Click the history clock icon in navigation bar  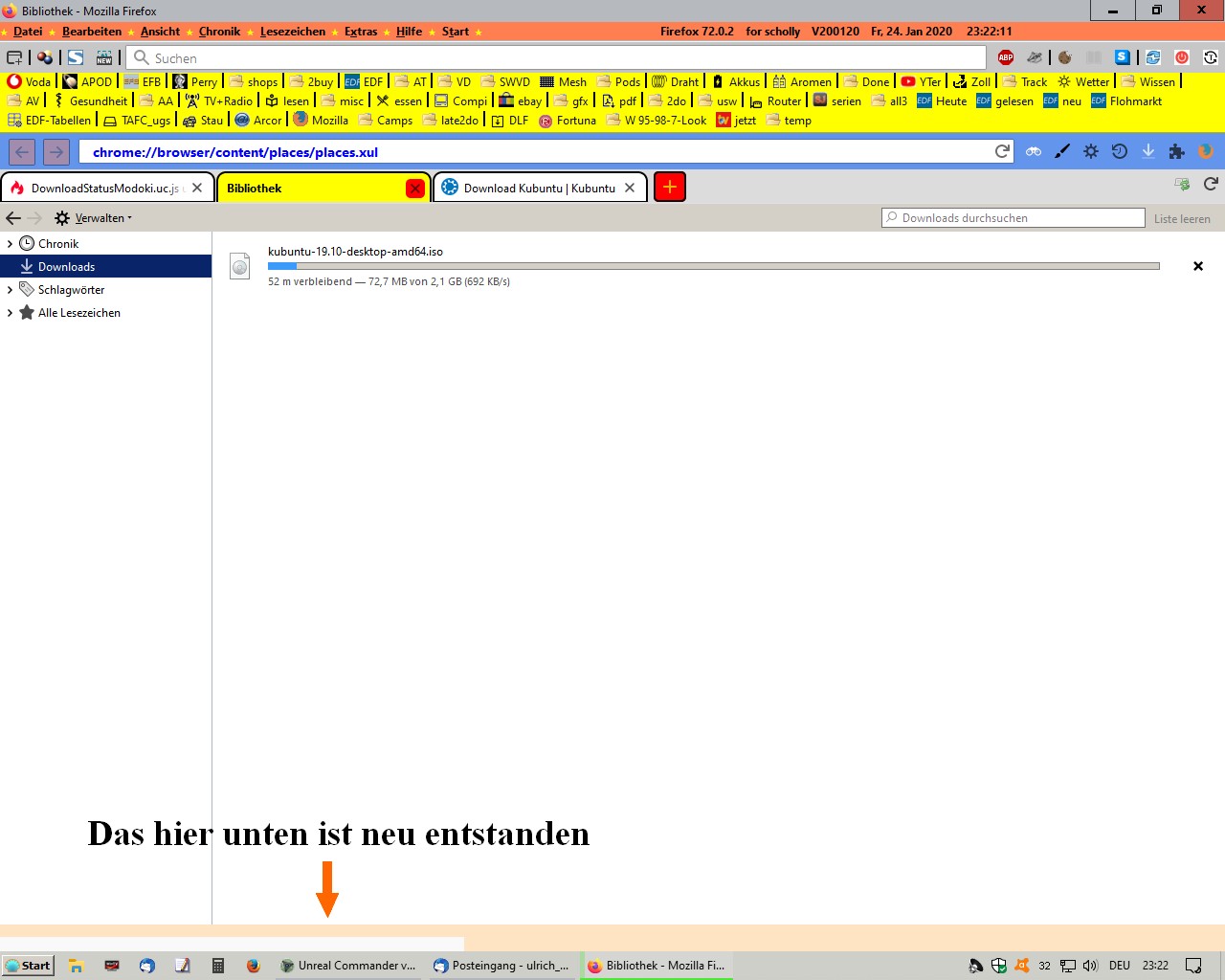pos(1120,151)
